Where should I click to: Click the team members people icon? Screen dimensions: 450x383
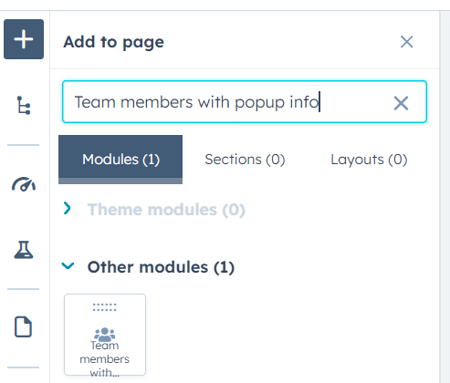(x=105, y=334)
